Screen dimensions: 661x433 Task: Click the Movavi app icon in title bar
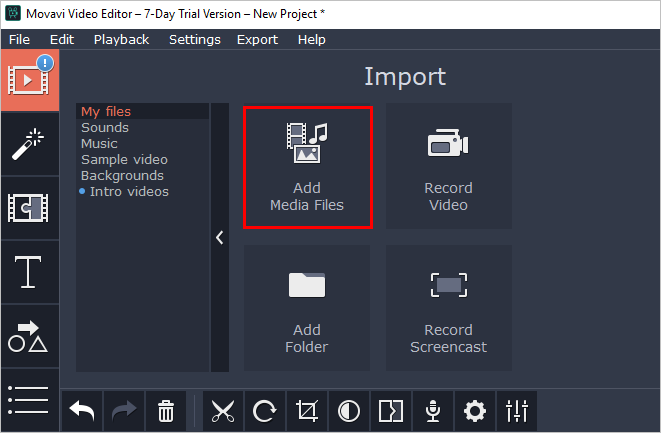[13, 13]
